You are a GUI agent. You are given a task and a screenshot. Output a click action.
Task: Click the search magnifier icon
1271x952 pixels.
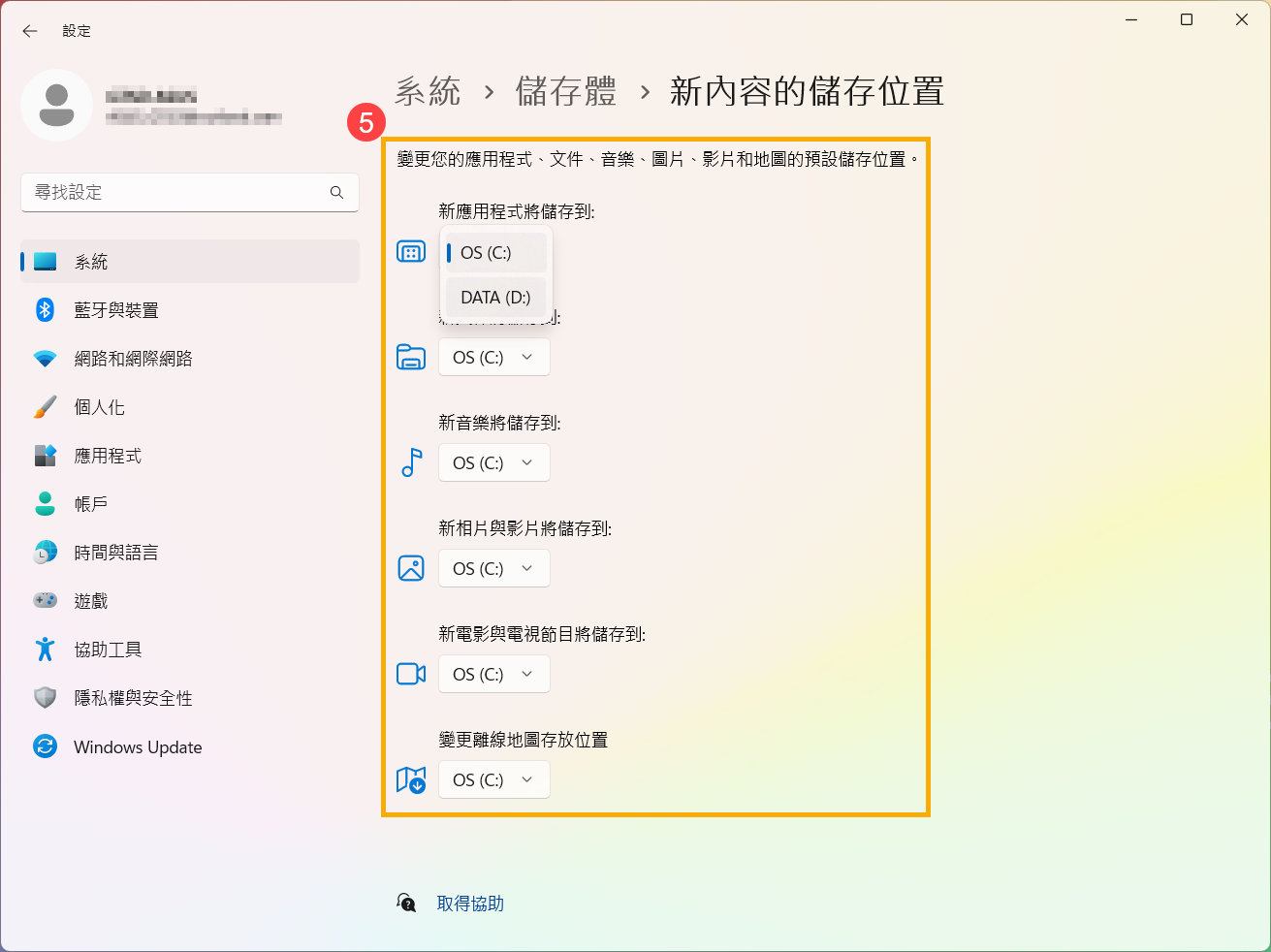pos(336,192)
